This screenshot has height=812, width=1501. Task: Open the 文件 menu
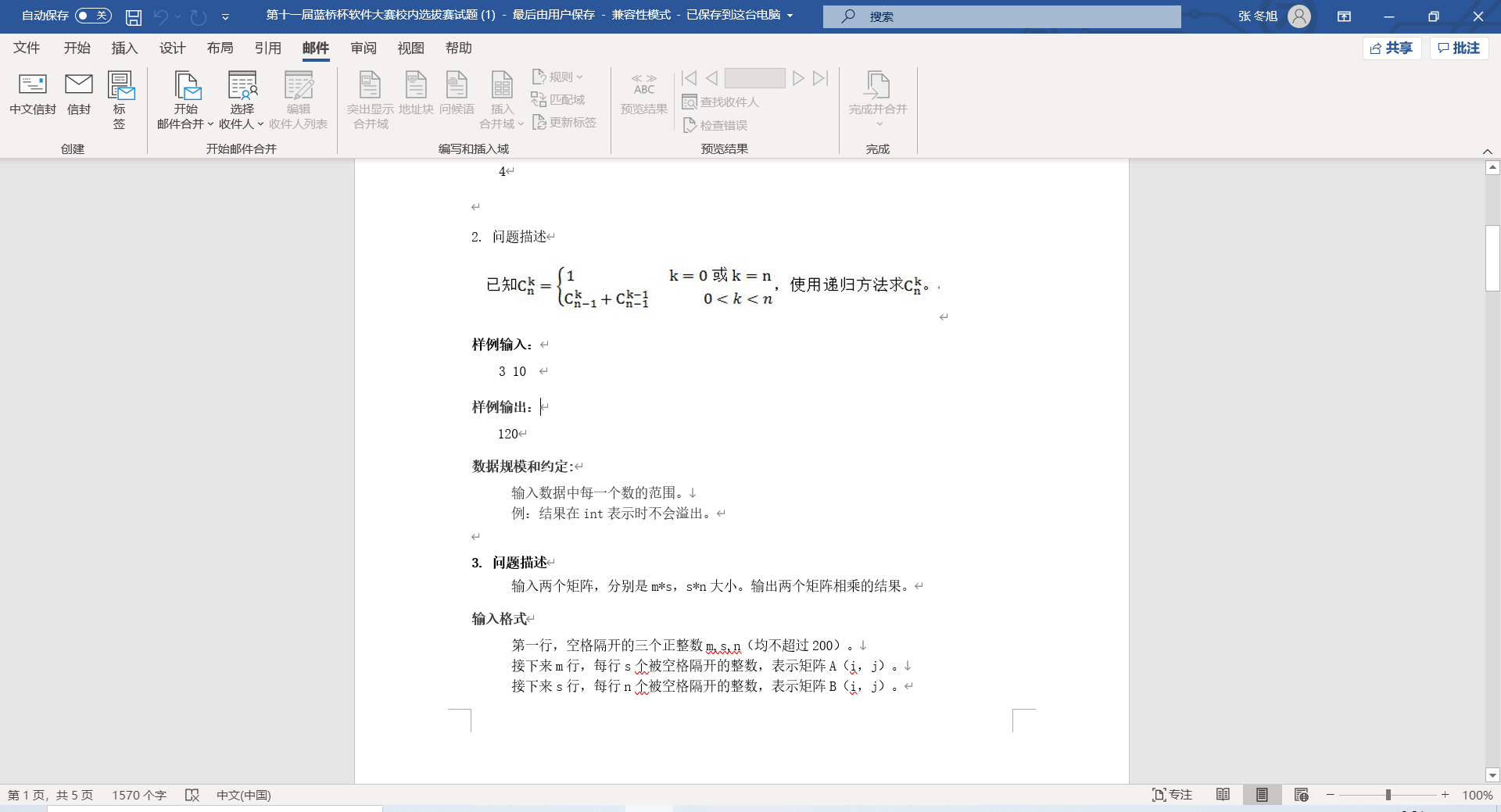26,48
